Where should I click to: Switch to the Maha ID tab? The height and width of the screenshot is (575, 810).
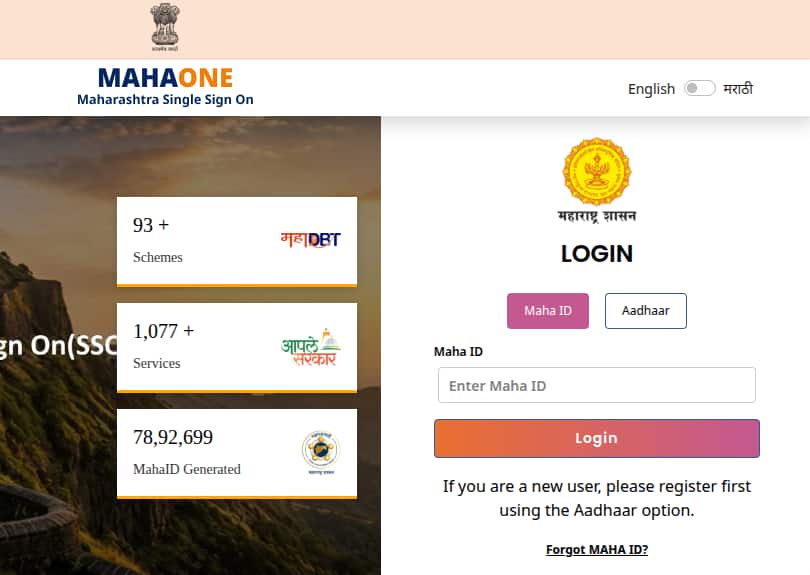point(548,310)
